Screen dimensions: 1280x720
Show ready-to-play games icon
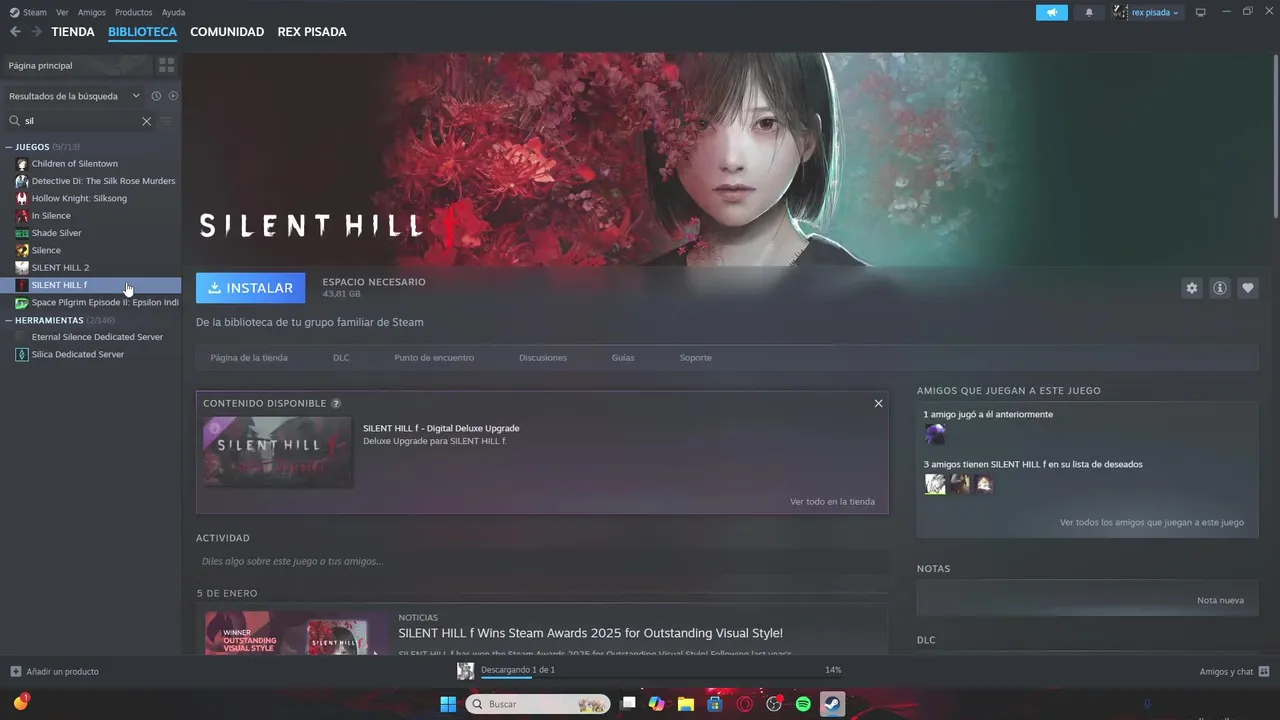173,96
